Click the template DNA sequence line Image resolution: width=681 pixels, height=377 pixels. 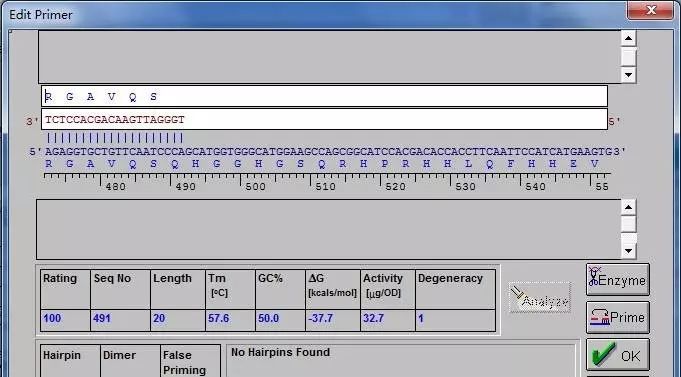coord(328,152)
